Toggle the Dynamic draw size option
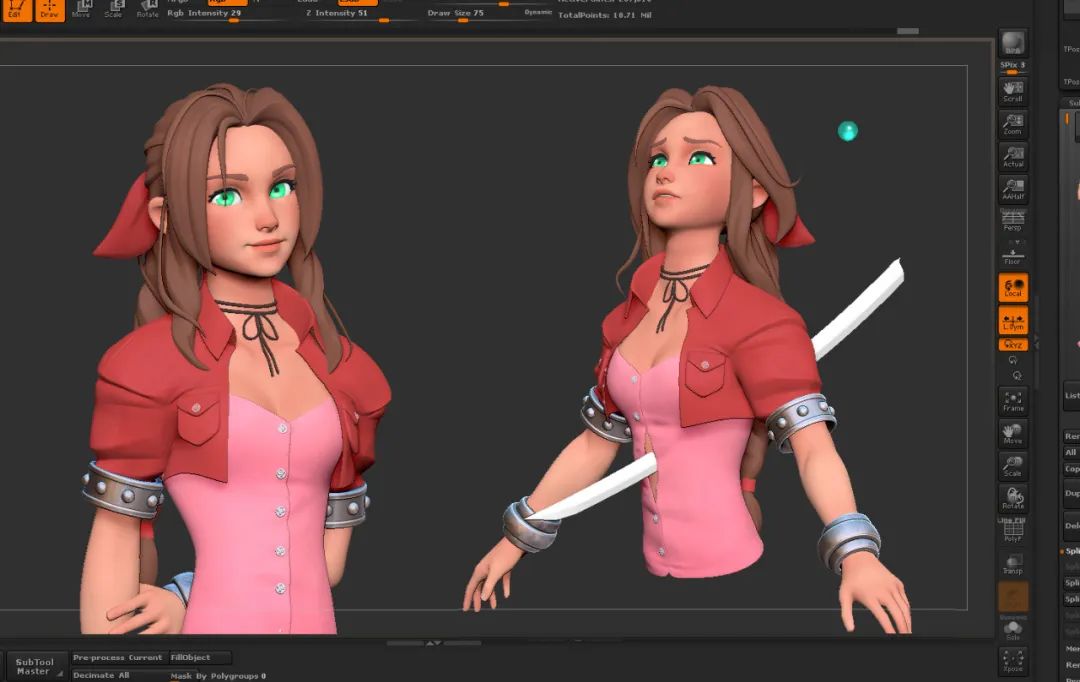 [538, 12]
